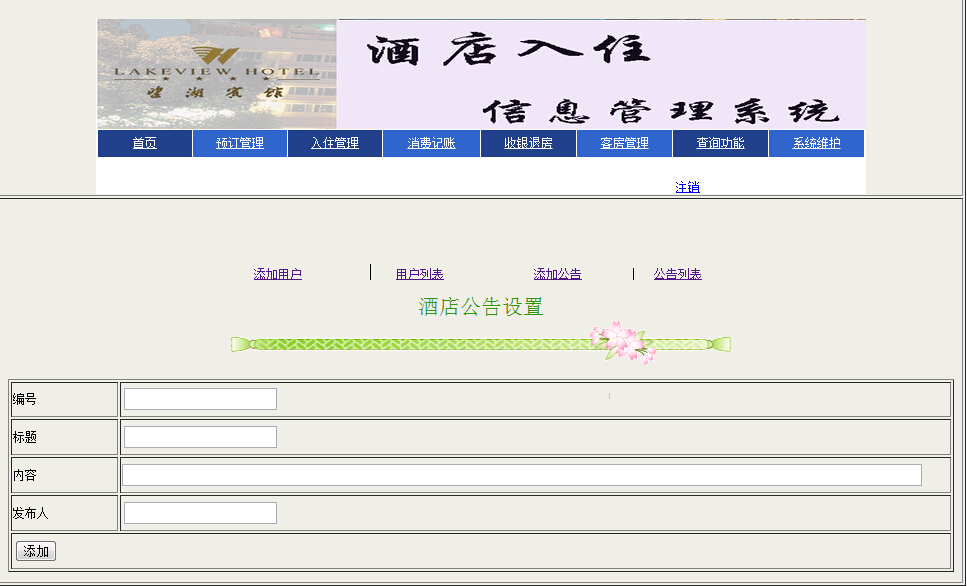Focus the 标题 input field
967x586 pixels.
point(200,437)
